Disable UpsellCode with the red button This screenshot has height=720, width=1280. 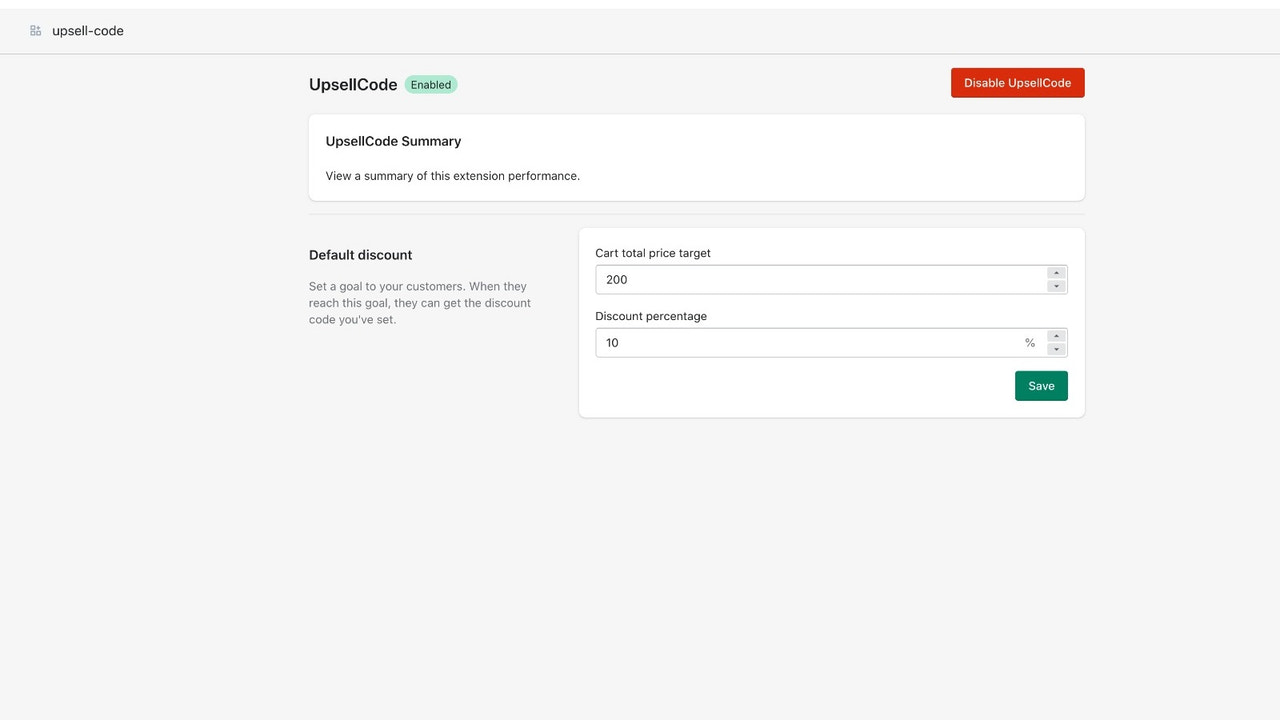click(1017, 82)
